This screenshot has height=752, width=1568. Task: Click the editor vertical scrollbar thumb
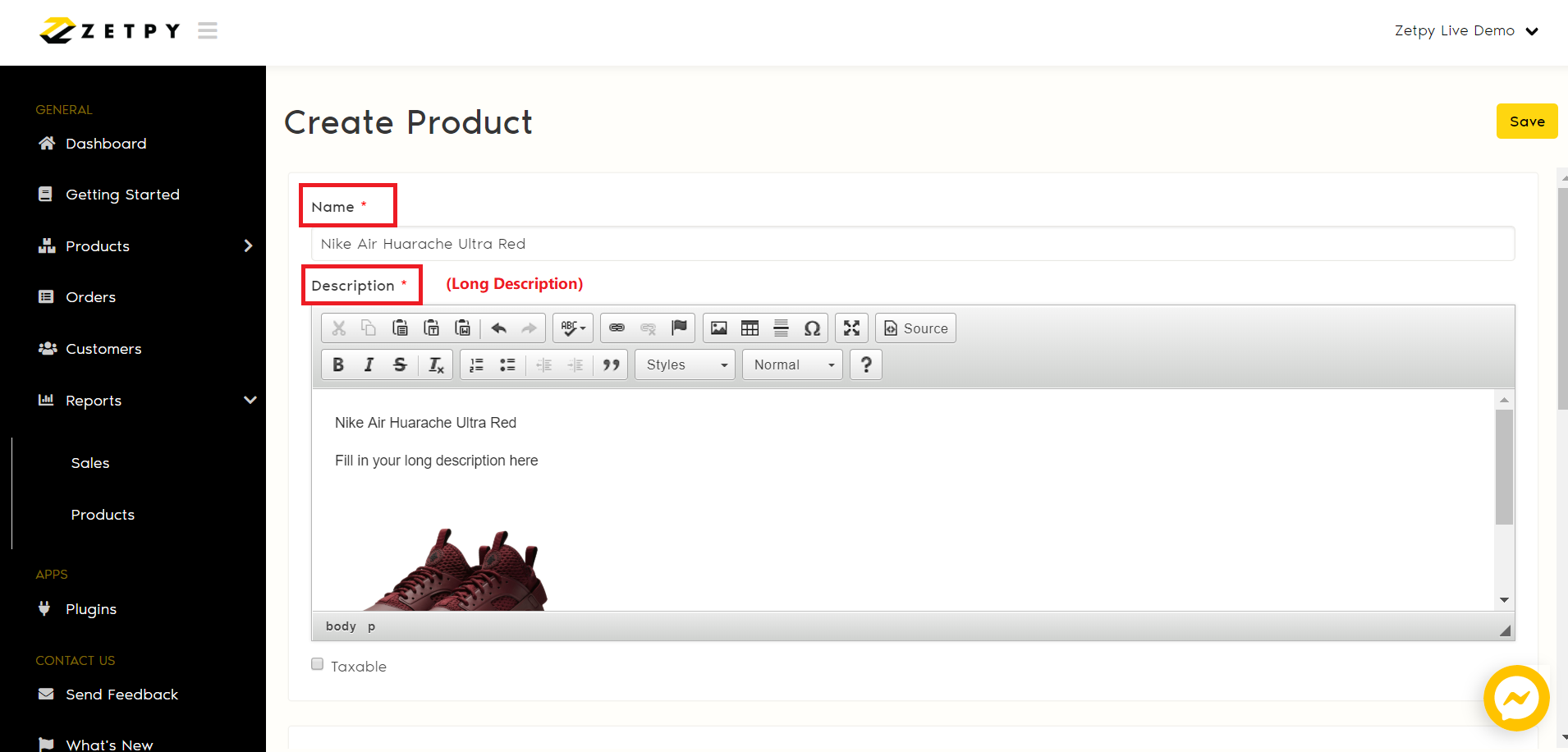[1504, 466]
